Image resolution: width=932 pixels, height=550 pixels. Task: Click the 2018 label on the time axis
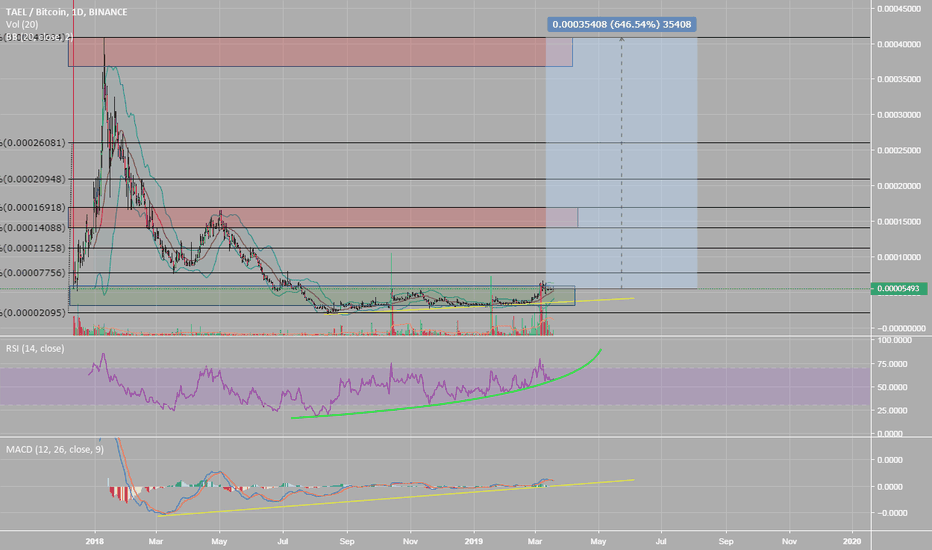[95, 541]
